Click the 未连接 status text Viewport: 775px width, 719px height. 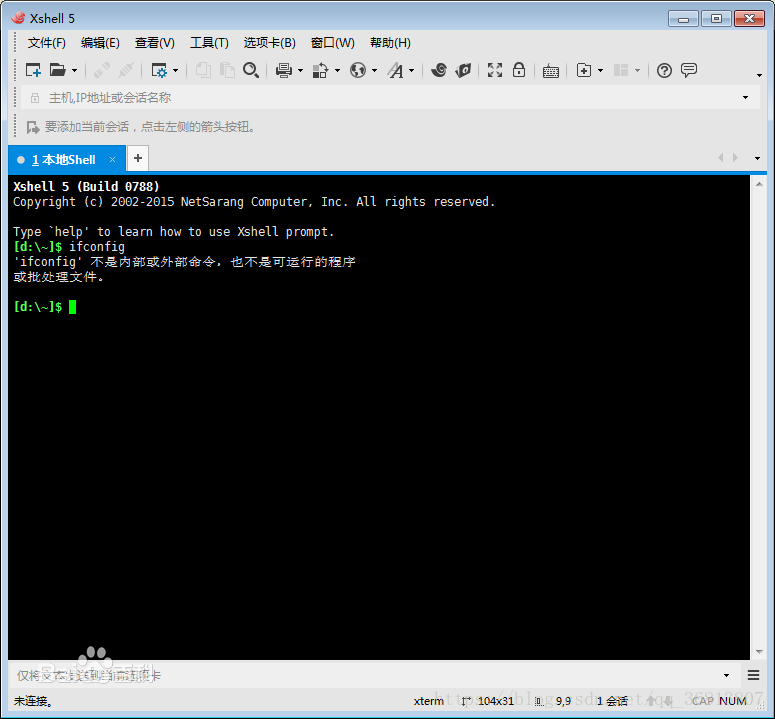pos(33,701)
